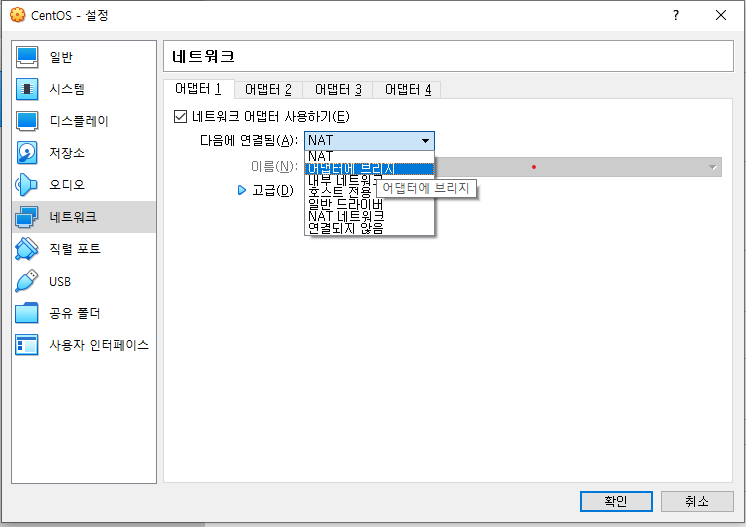This screenshot has height=527, width=746.
Task: Switch to 어댑터 4 tab
Action: (x=408, y=89)
